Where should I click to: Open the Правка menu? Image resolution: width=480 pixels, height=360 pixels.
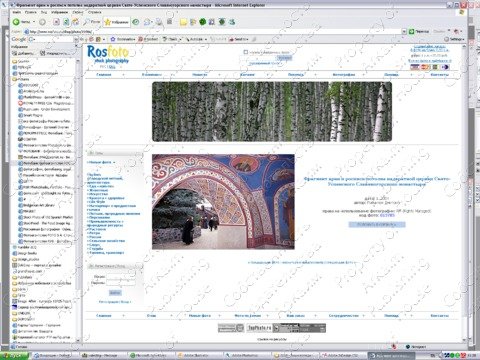pos(31,12)
